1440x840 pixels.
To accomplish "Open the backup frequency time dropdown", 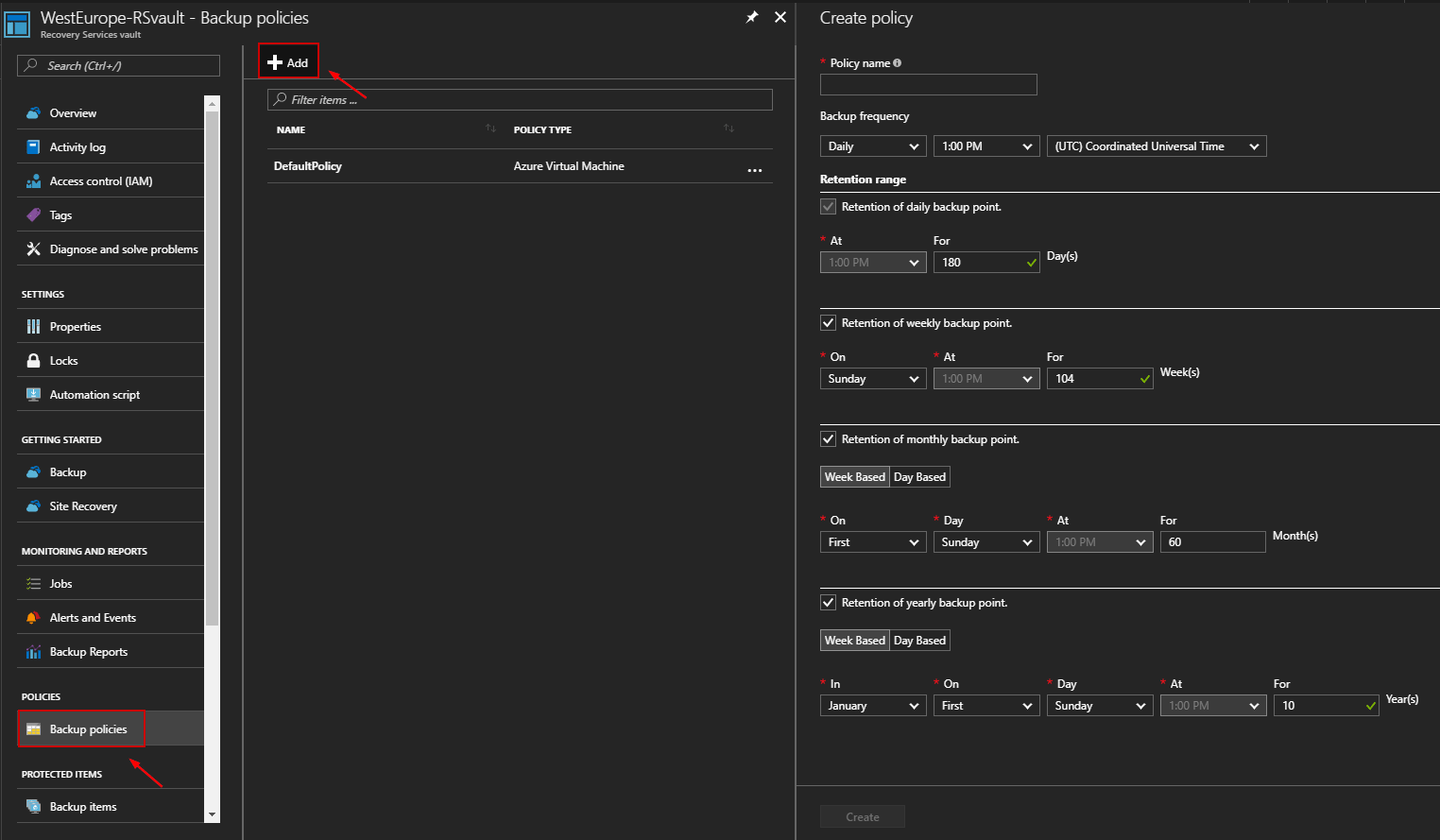I will point(986,146).
